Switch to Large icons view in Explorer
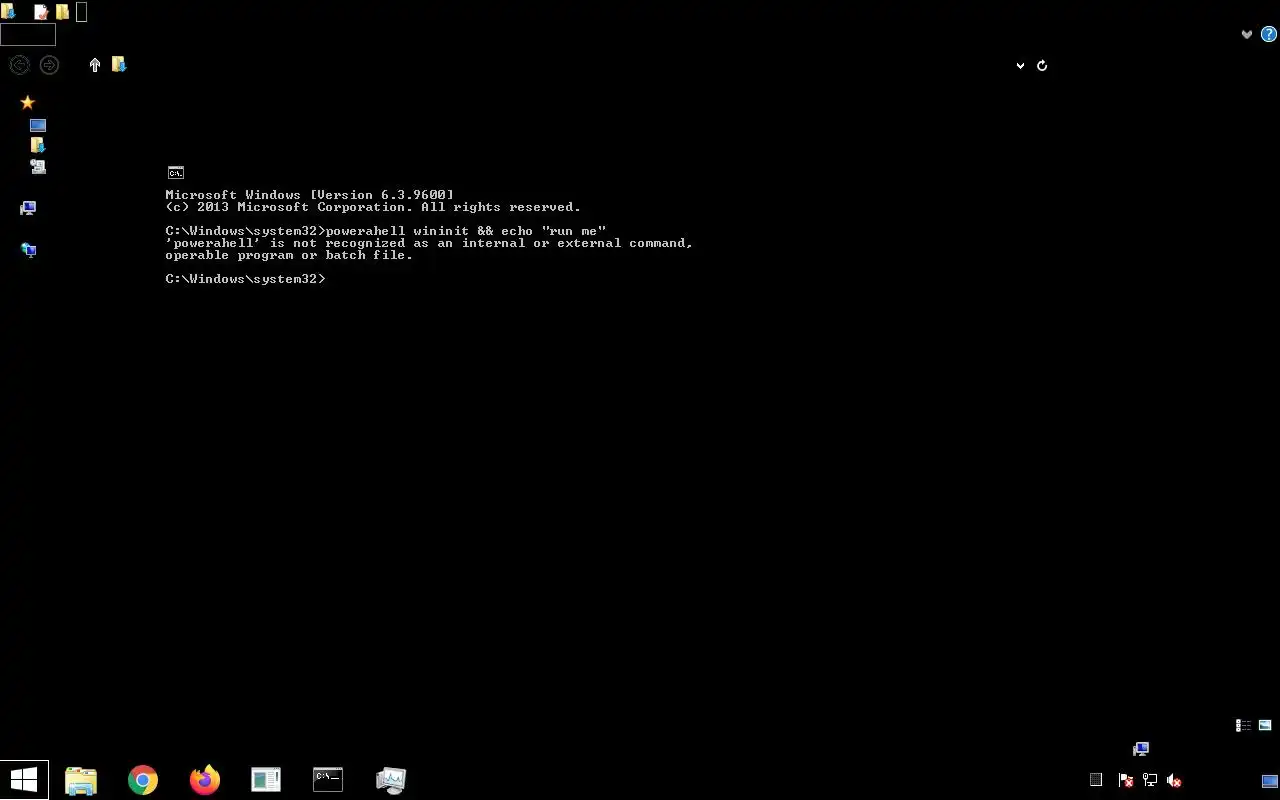 (1265, 726)
